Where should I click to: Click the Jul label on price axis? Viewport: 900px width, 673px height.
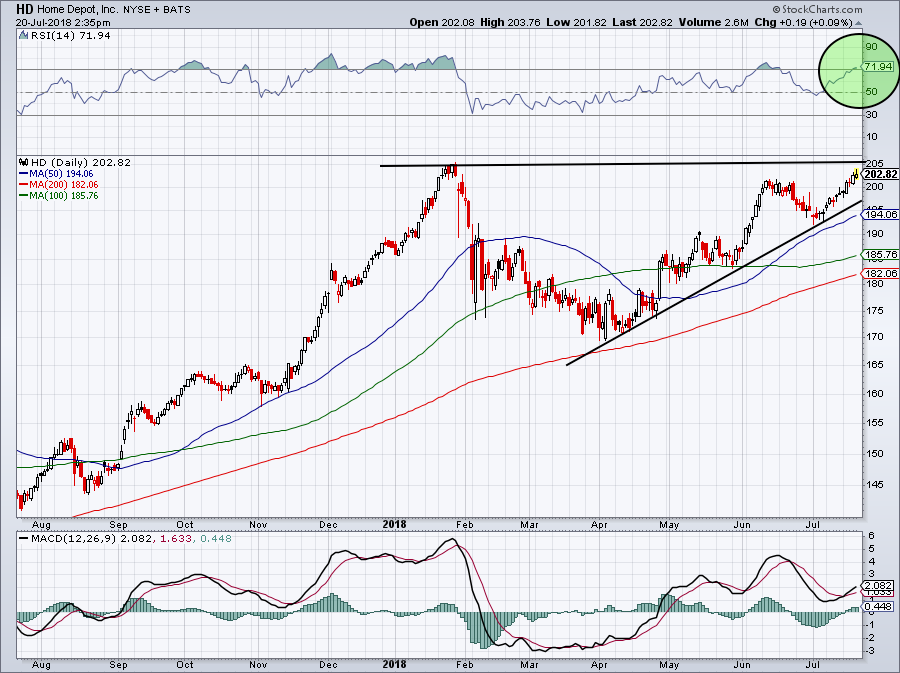(x=813, y=524)
